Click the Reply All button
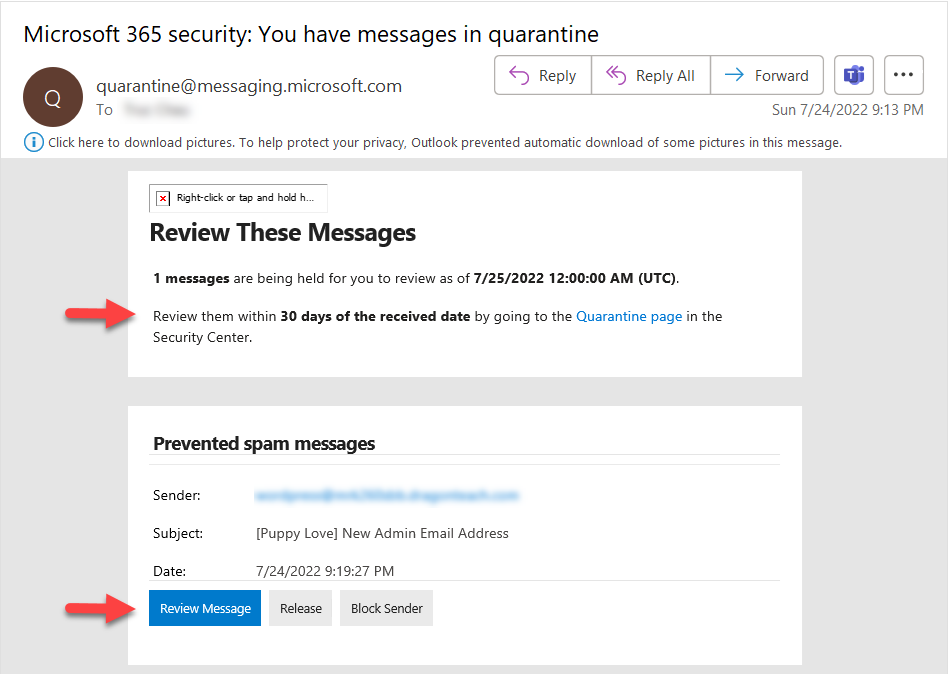 pyautogui.click(x=651, y=76)
